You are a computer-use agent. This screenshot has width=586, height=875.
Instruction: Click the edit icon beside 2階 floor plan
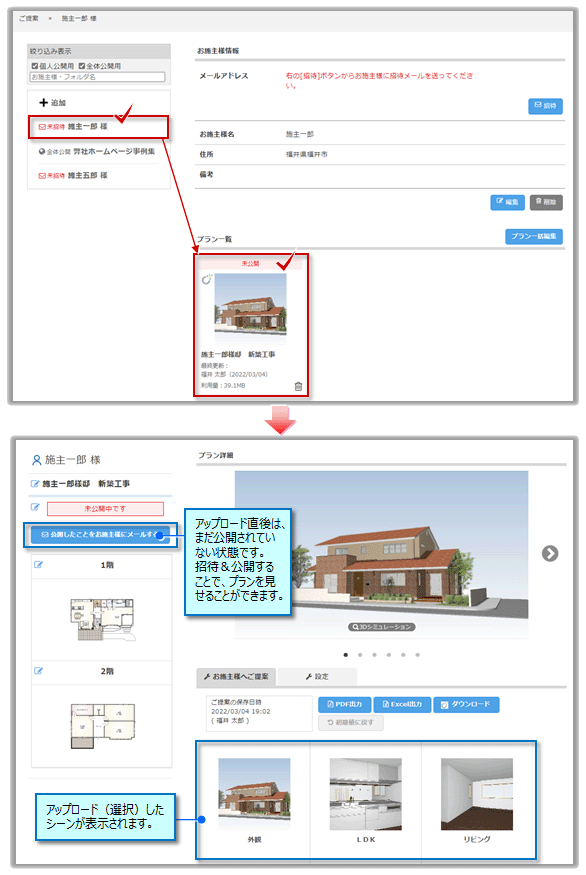(39, 671)
